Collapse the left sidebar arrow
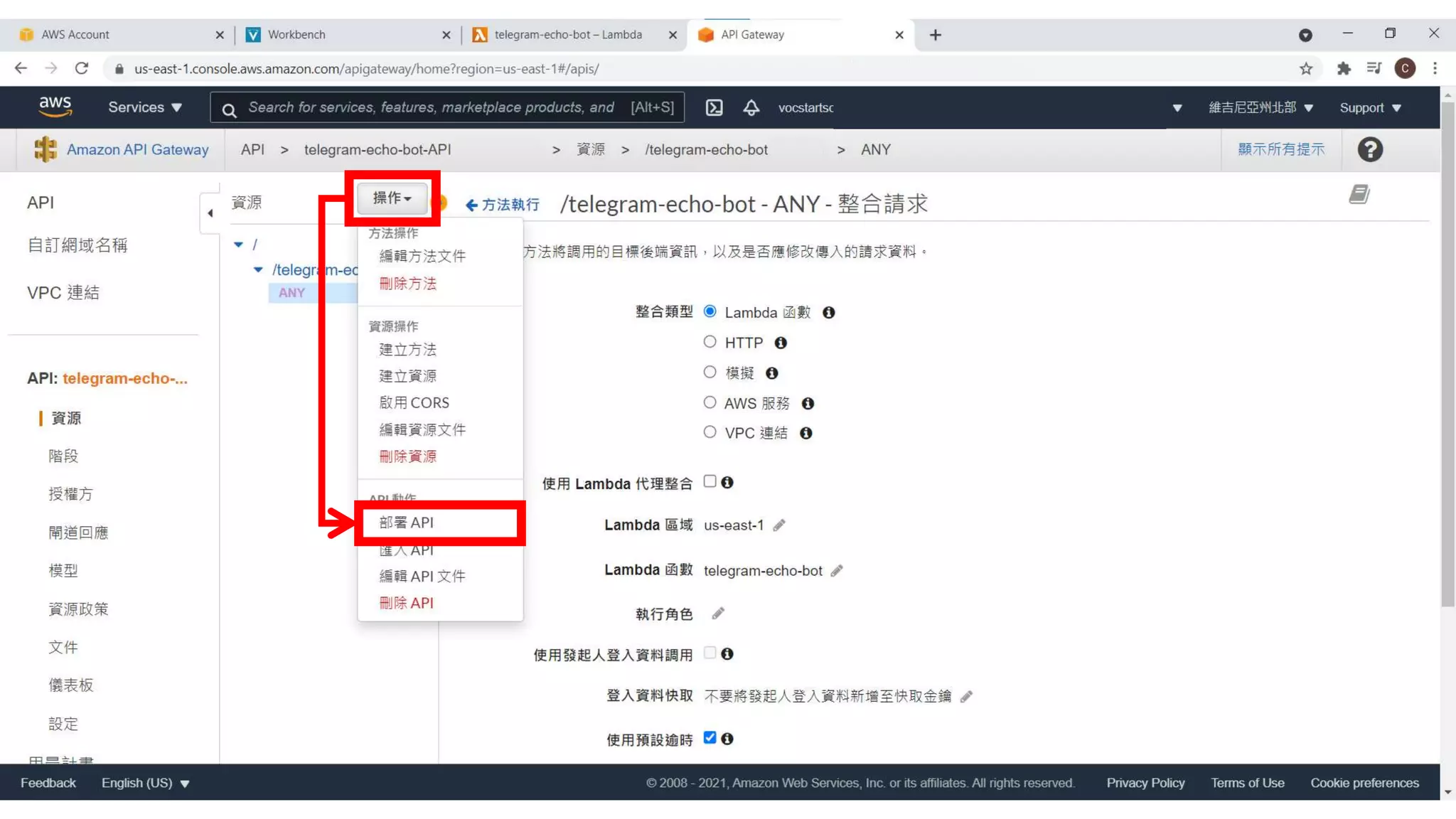This screenshot has width=1456, height=819. pos(210,213)
